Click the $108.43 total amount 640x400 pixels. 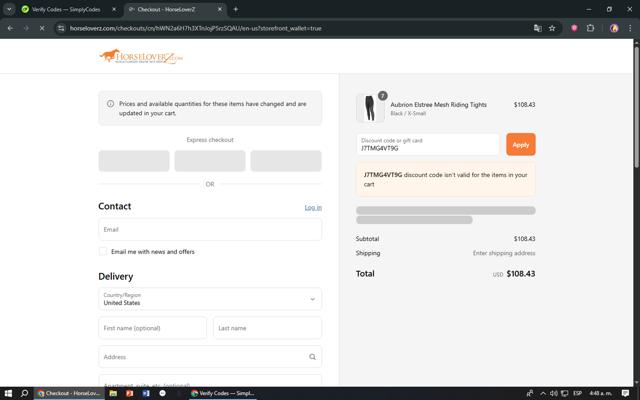pyautogui.click(x=520, y=274)
